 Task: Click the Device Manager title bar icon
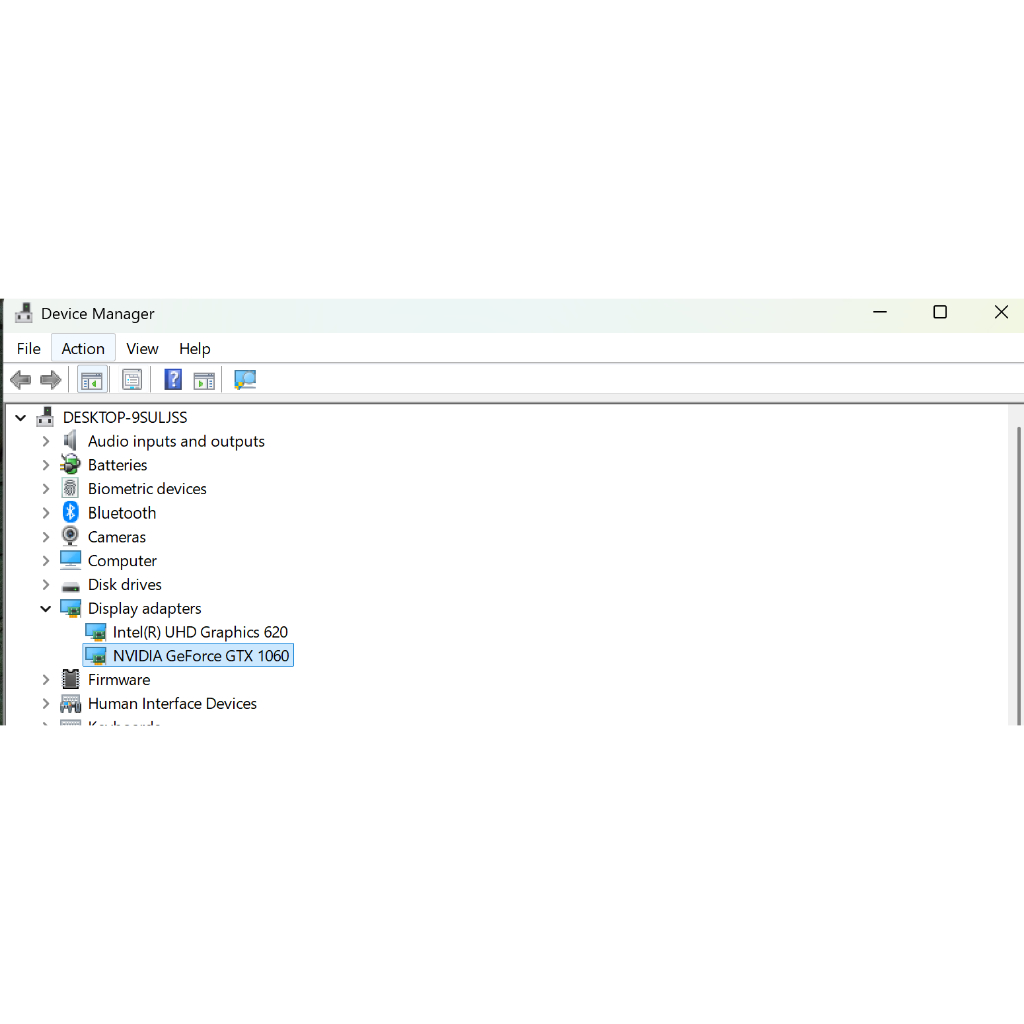tap(24, 314)
